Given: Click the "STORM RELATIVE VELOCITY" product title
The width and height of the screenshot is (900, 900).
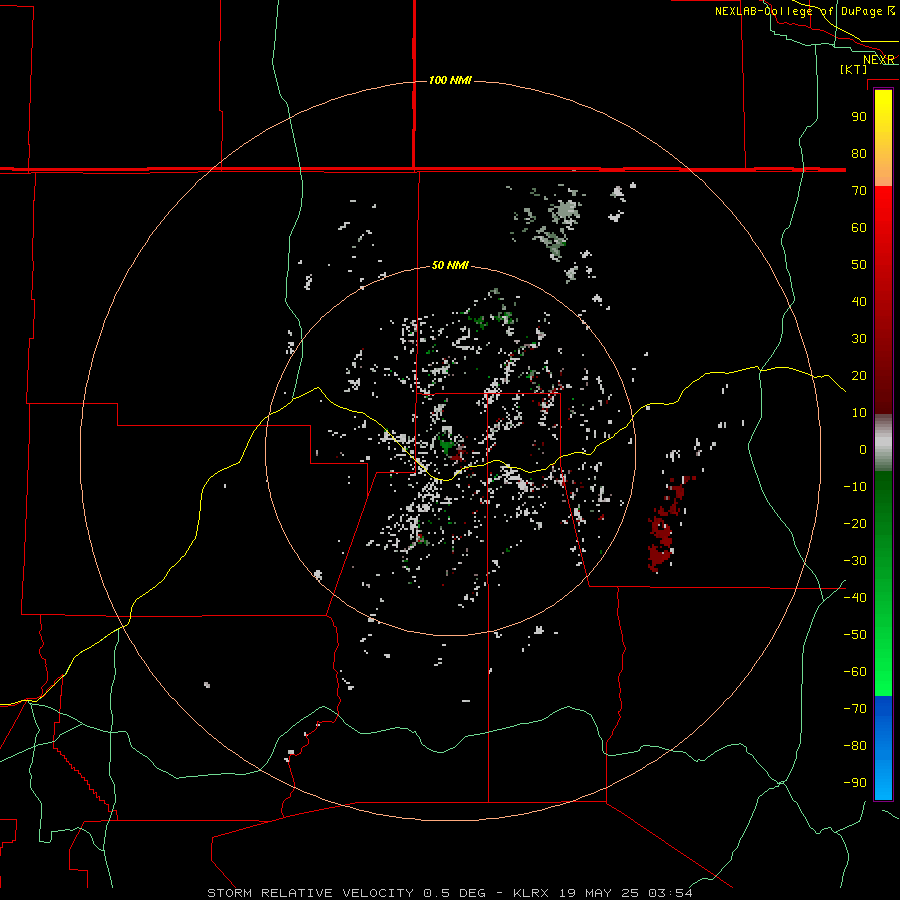Looking at the screenshot, I should click(x=310, y=893).
